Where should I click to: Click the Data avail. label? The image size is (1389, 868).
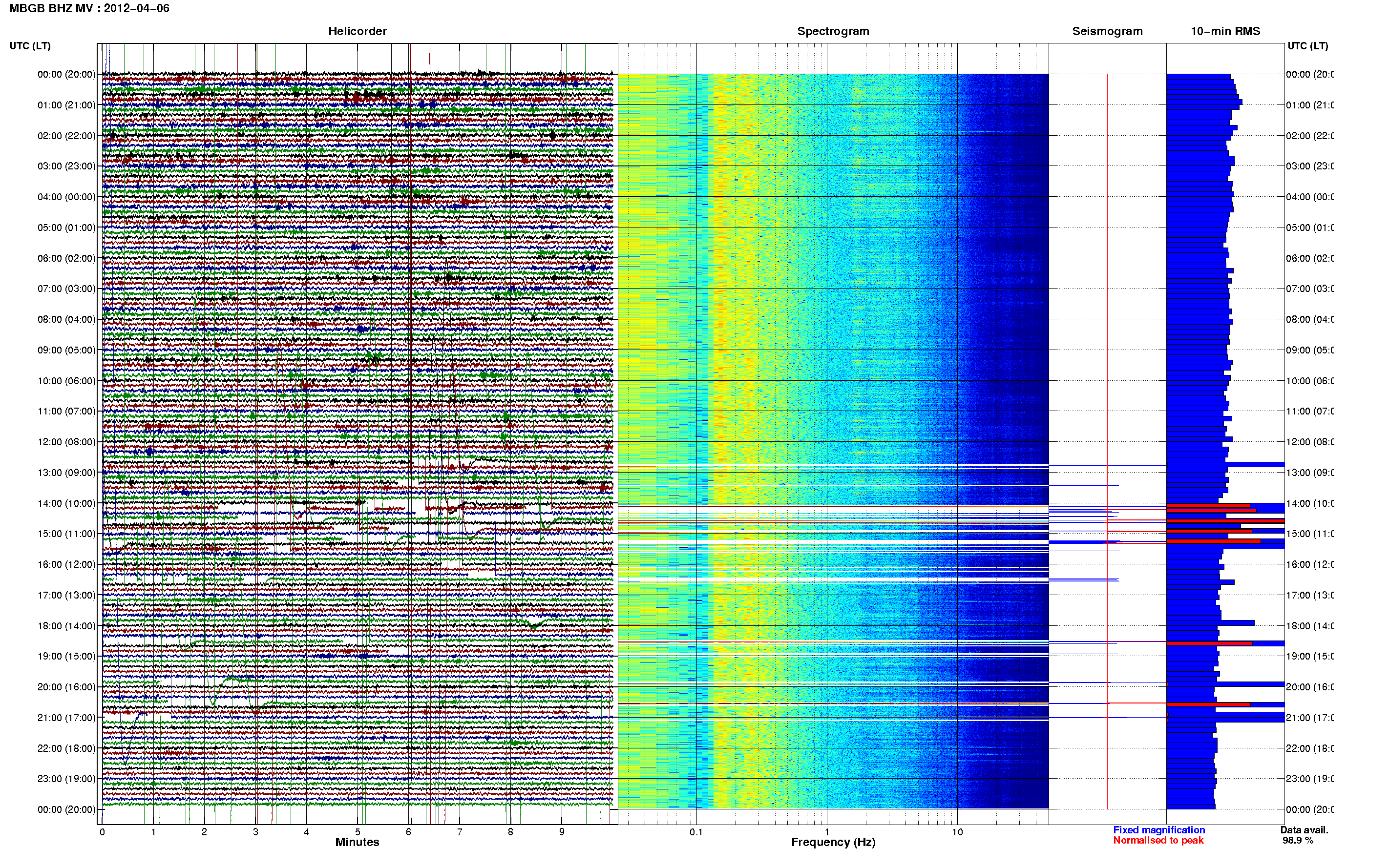pos(1304,830)
